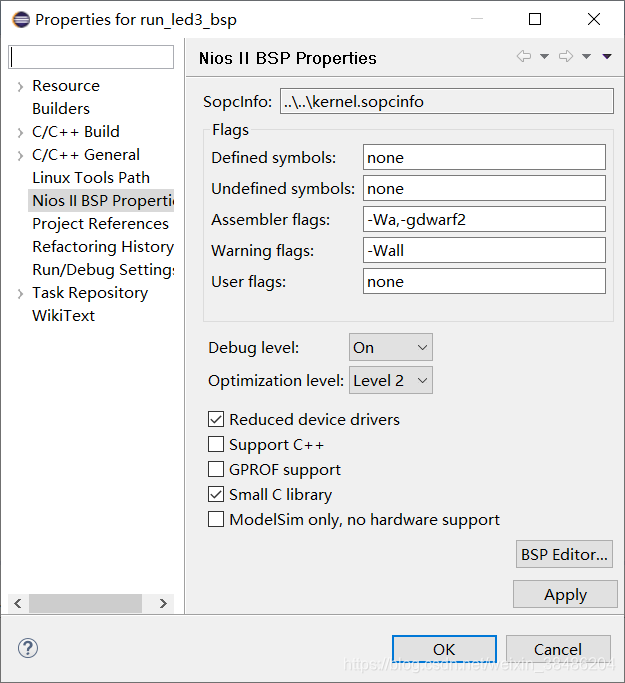Expand the Task Repository tree node

point(20,294)
